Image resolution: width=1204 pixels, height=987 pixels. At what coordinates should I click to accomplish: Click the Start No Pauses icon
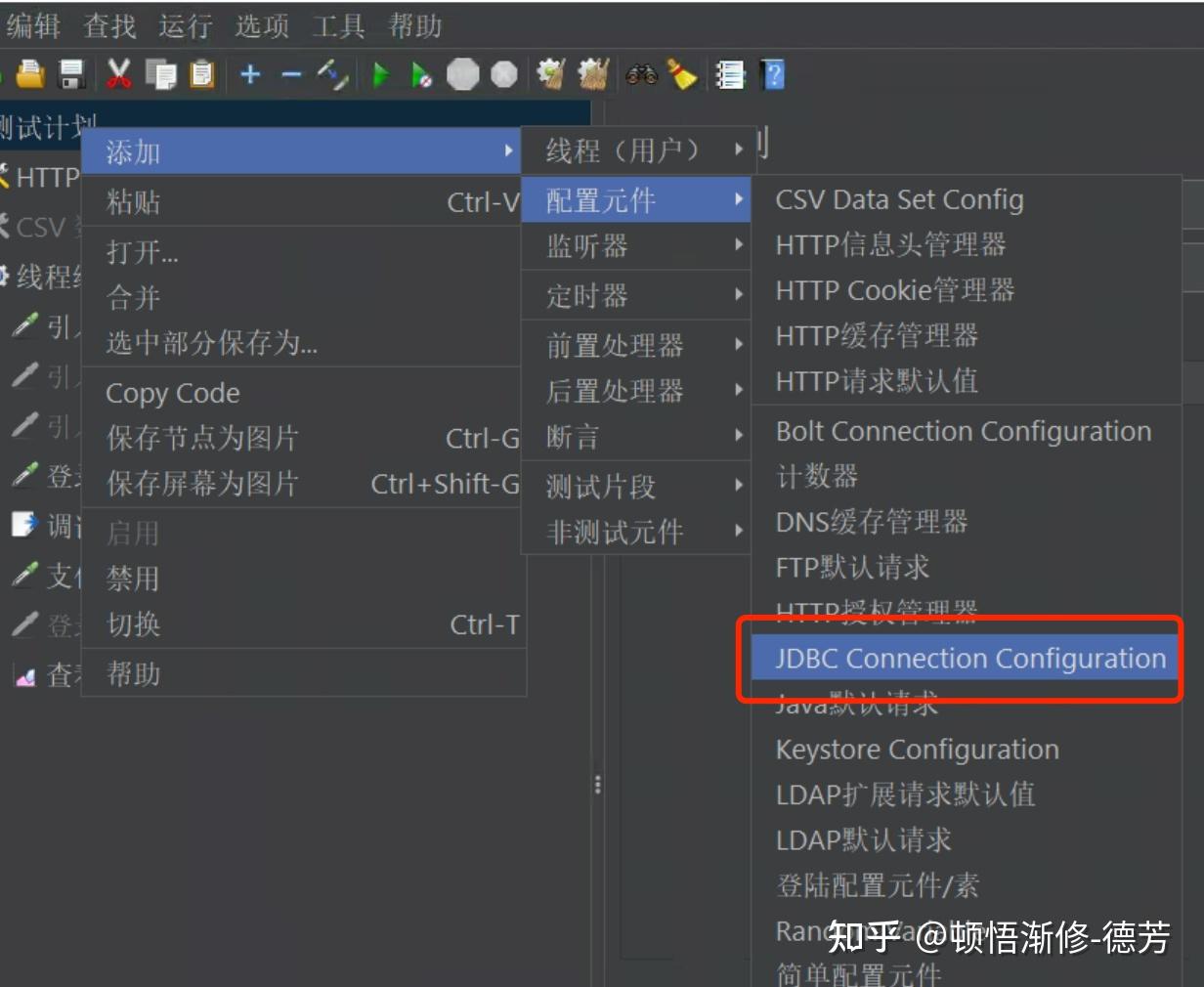421,75
